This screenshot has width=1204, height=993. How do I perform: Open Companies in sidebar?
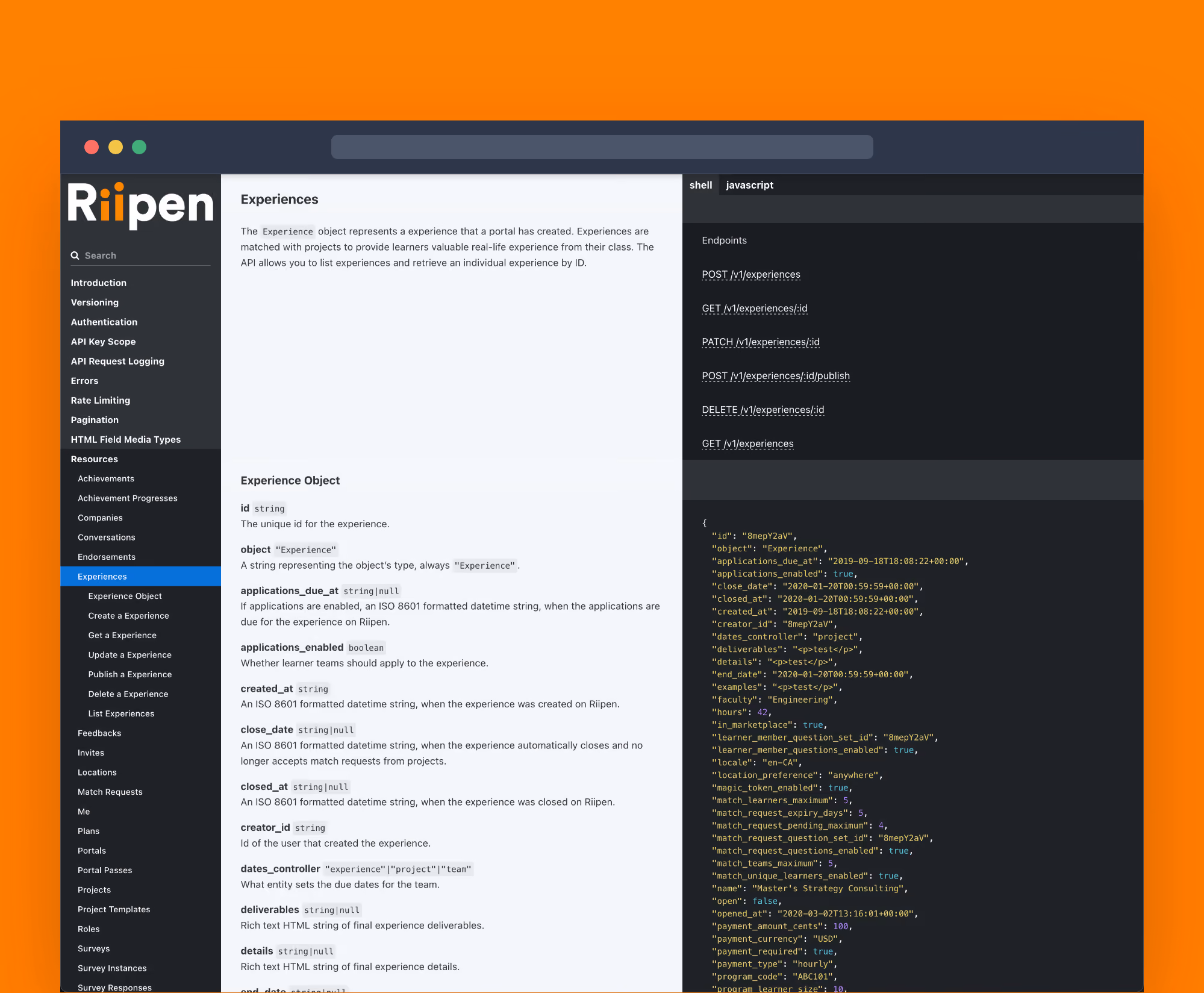(100, 518)
